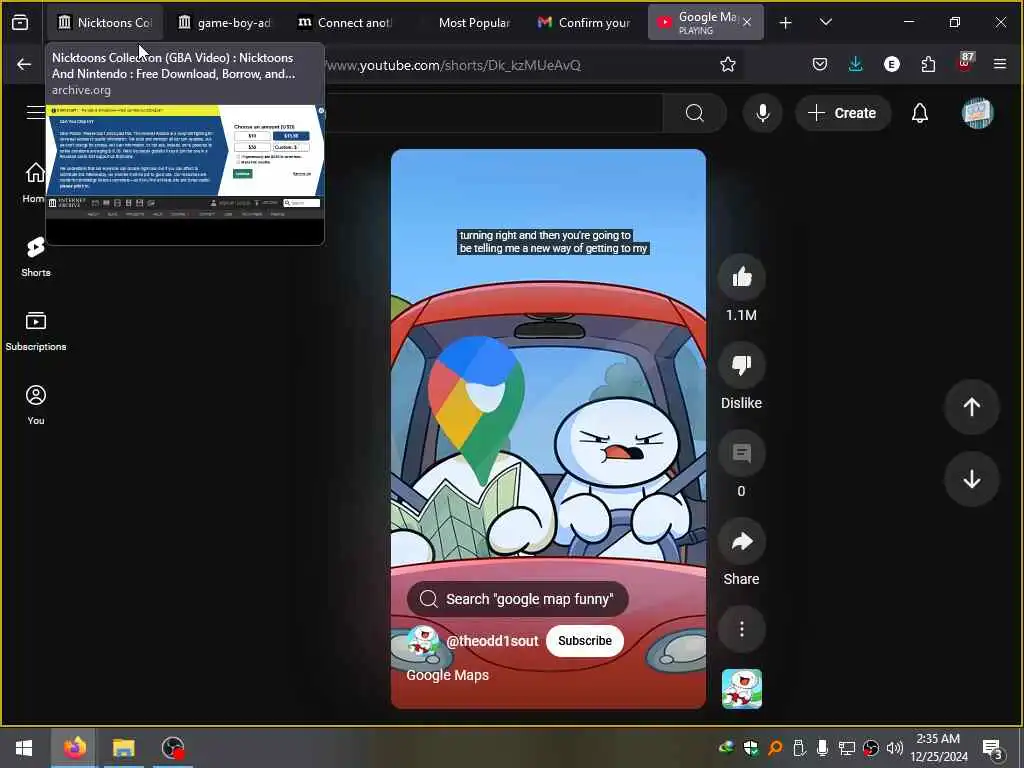
Task: Subscribe to theodd1sout channel
Action: tap(584, 641)
